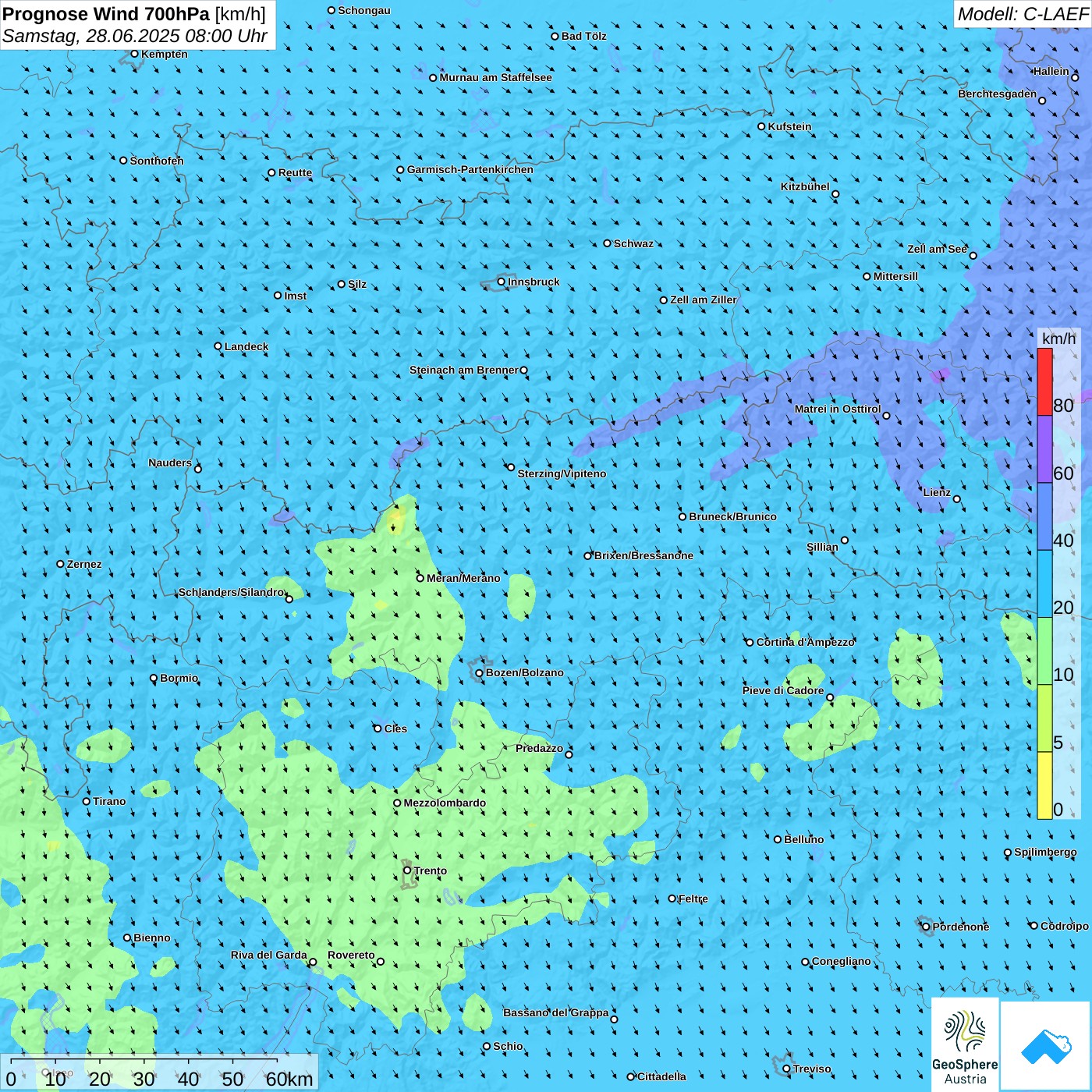Click the GeoSphere Austria logo
1092x1092 pixels.
coord(965,1044)
